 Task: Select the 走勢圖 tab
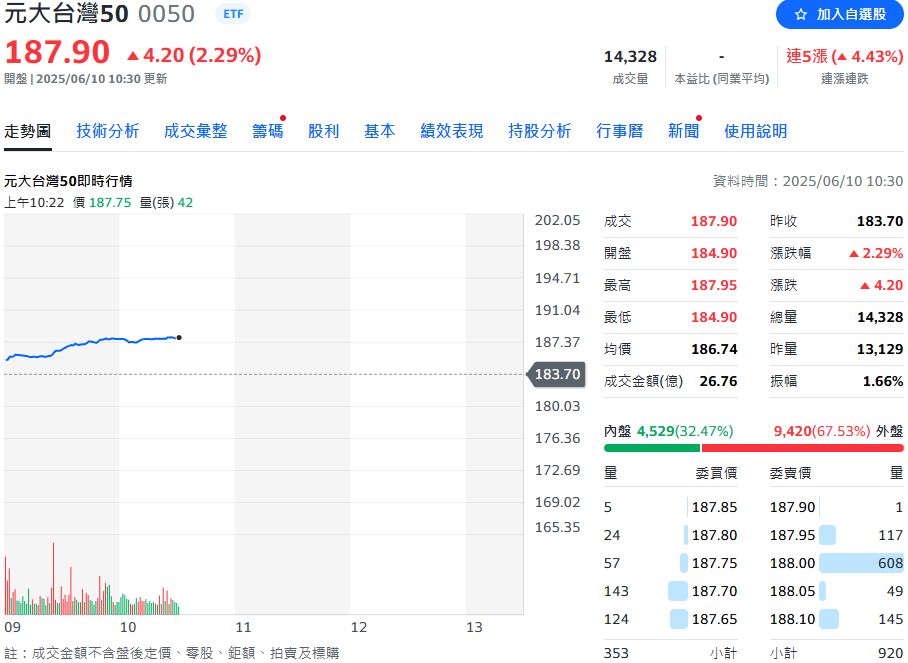click(x=27, y=131)
